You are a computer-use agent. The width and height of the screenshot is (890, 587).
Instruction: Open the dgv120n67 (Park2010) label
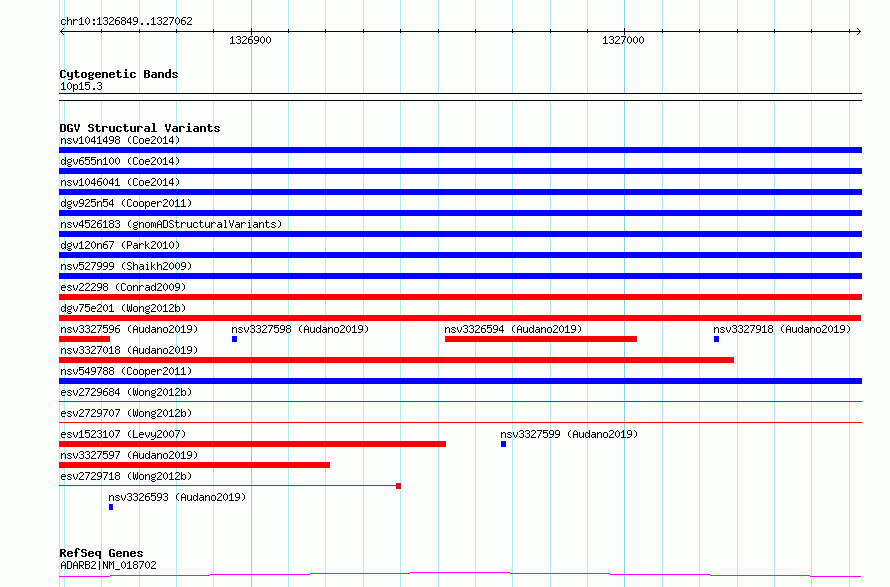[120, 245]
